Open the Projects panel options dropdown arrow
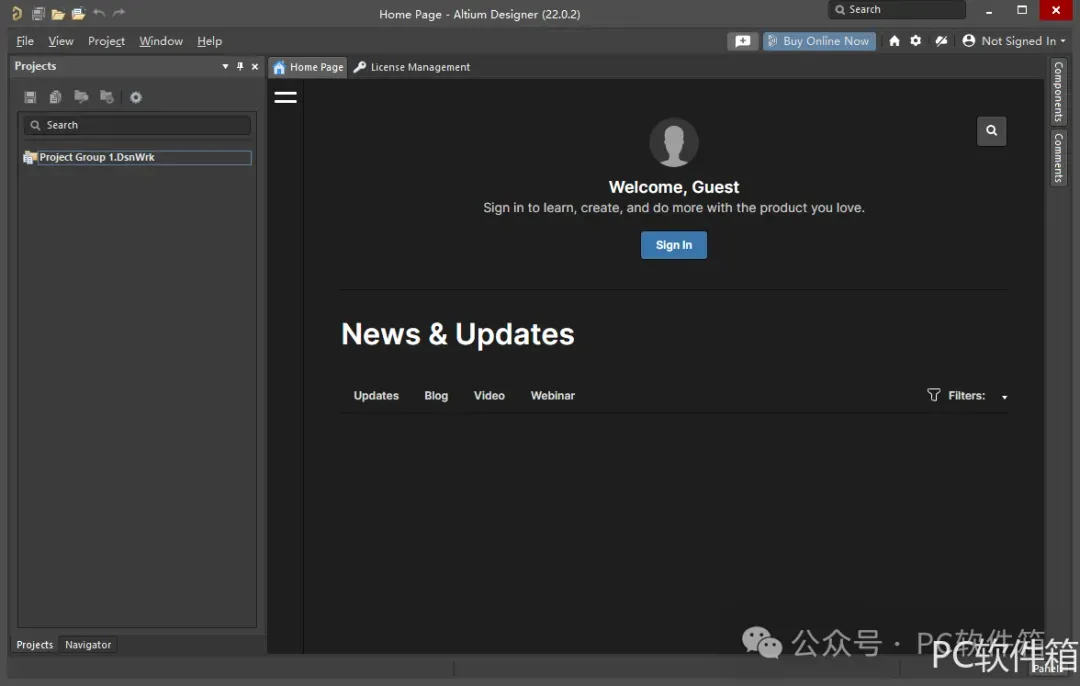The height and width of the screenshot is (686, 1080). [x=225, y=67]
